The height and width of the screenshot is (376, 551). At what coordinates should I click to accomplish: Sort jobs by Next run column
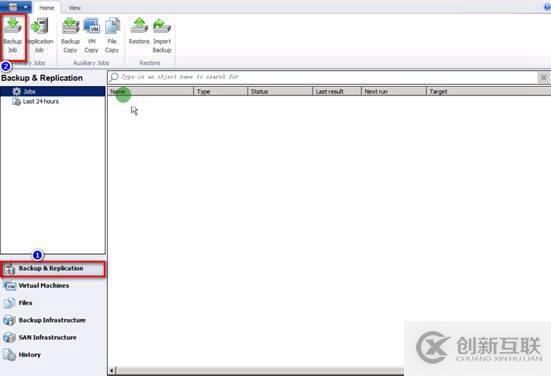pyautogui.click(x=394, y=91)
